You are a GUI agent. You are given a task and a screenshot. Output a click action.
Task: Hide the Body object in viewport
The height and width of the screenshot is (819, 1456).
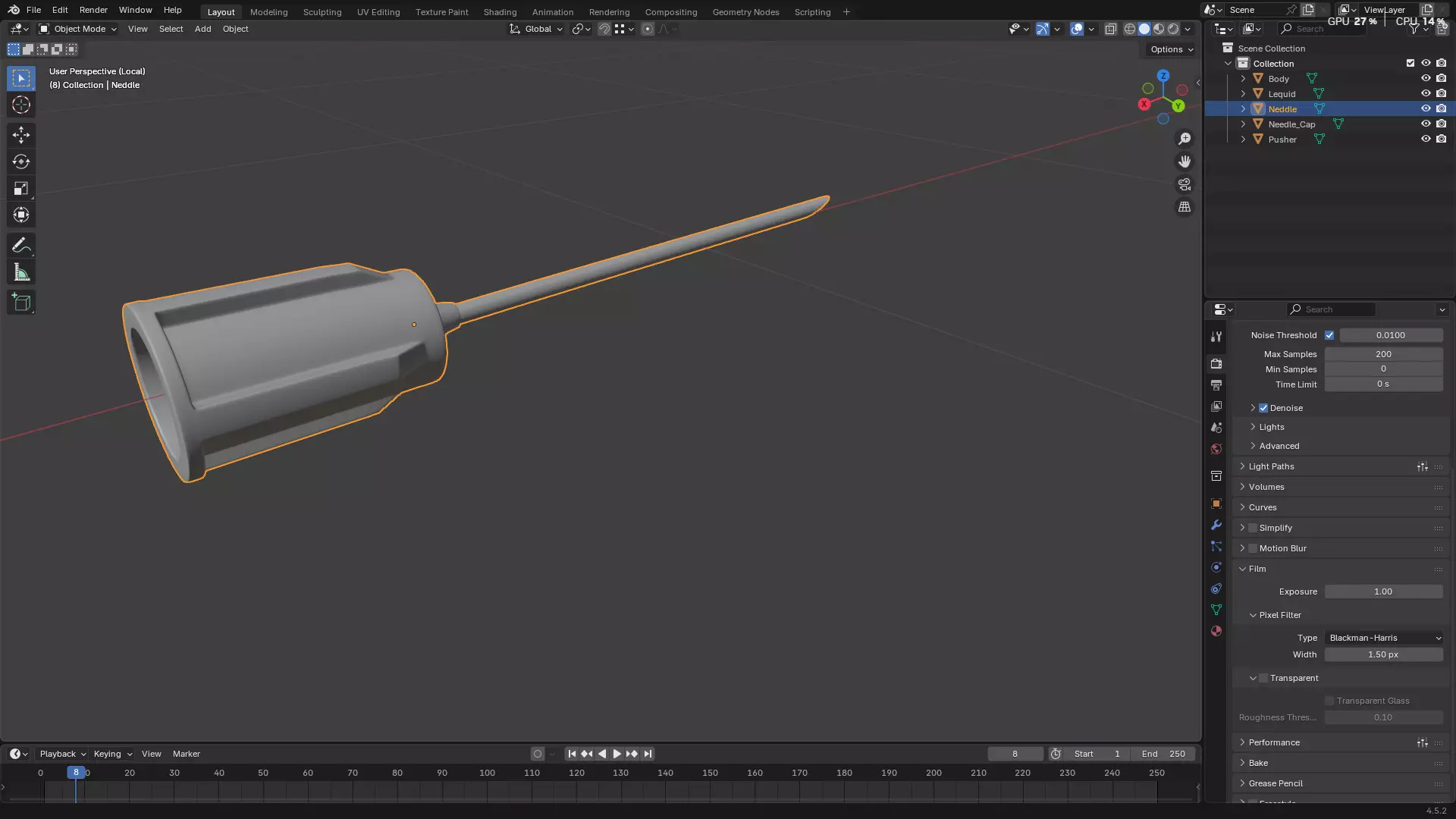1426,78
